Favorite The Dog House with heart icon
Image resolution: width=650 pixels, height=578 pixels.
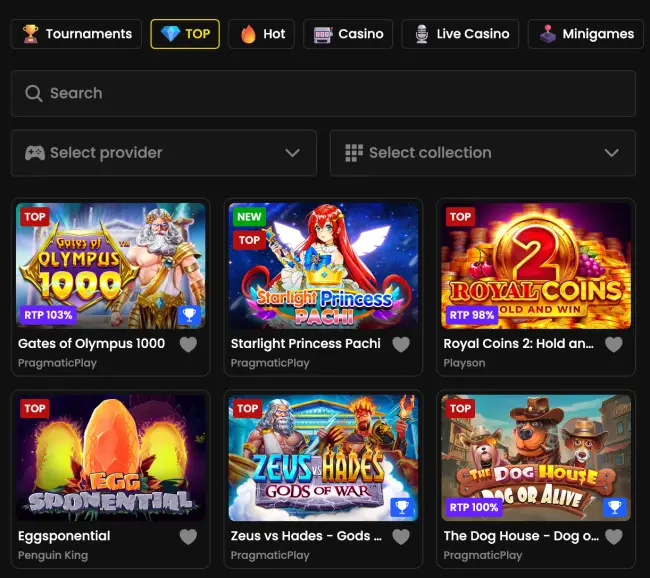tap(614, 537)
